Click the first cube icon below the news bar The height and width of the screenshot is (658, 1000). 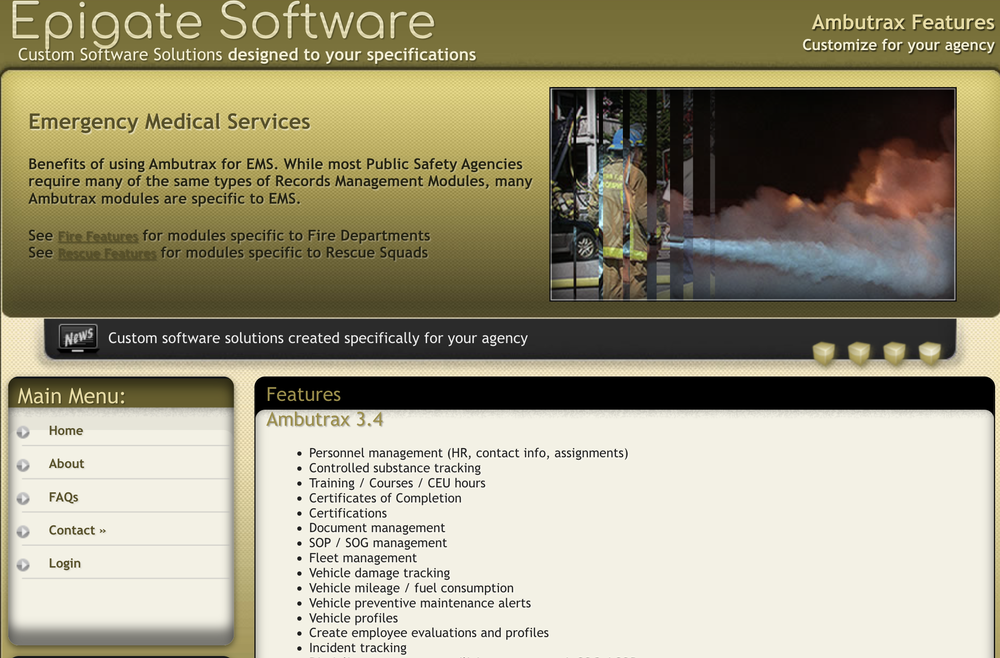pyautogui.click(x=823, y=353)
